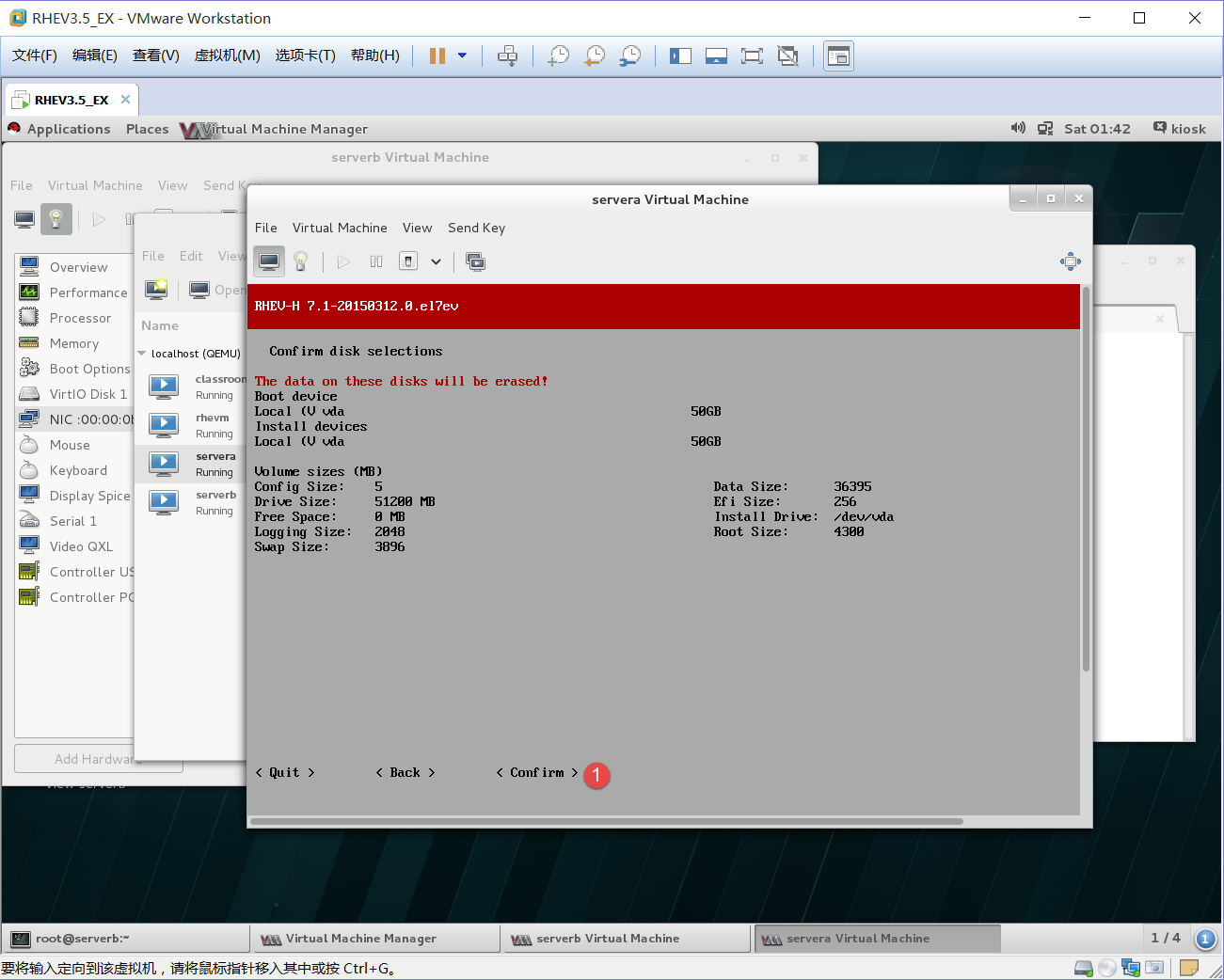Image resolution: width=1224 pixels, height=980 pixels.
Task: Select Quit in the RHEV-H installer
Action: [285, 772]
